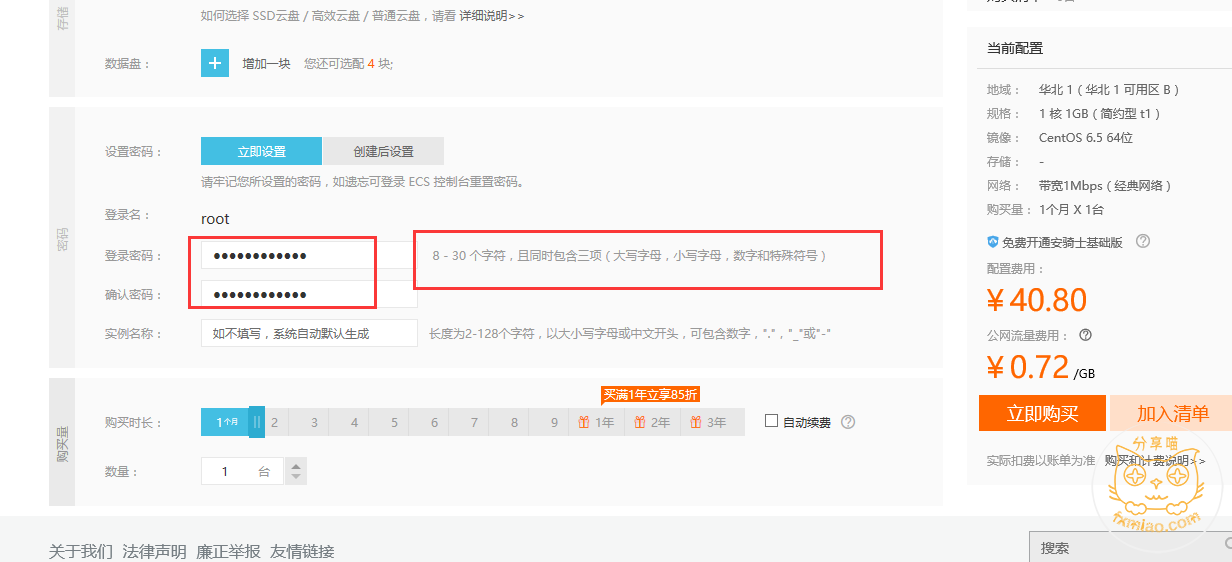The image size is (1232, 562).
Task: Open the 法律声明 footer link
Action: [154, 551]
